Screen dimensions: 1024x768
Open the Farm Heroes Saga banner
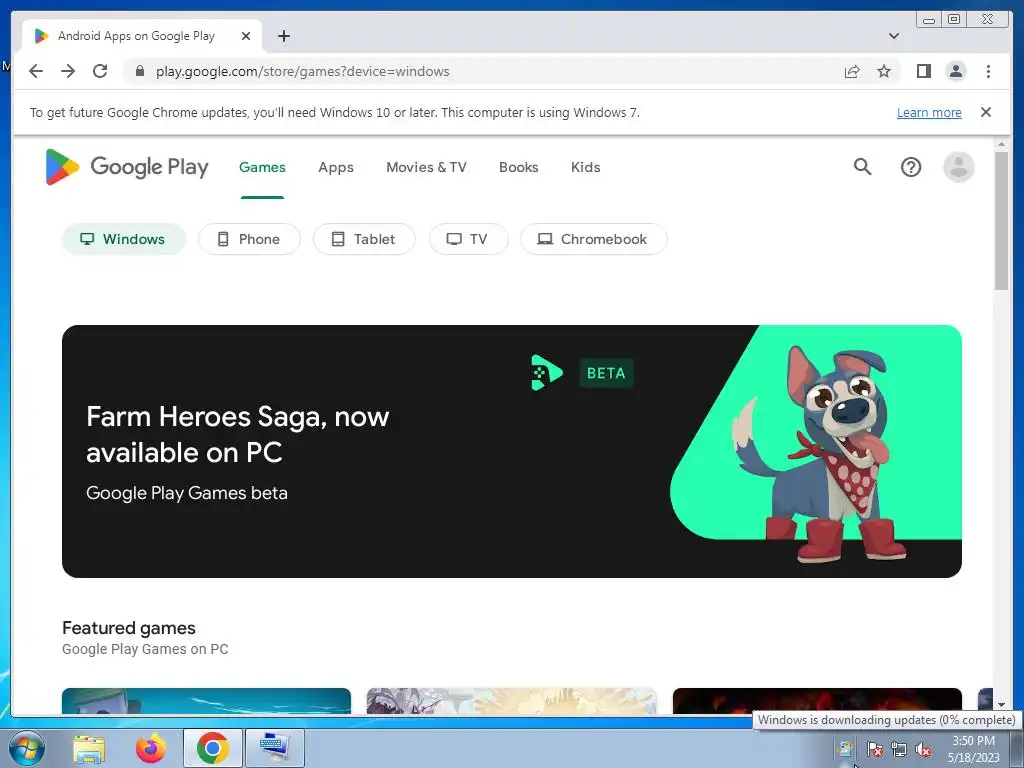[x=511, y=451]
